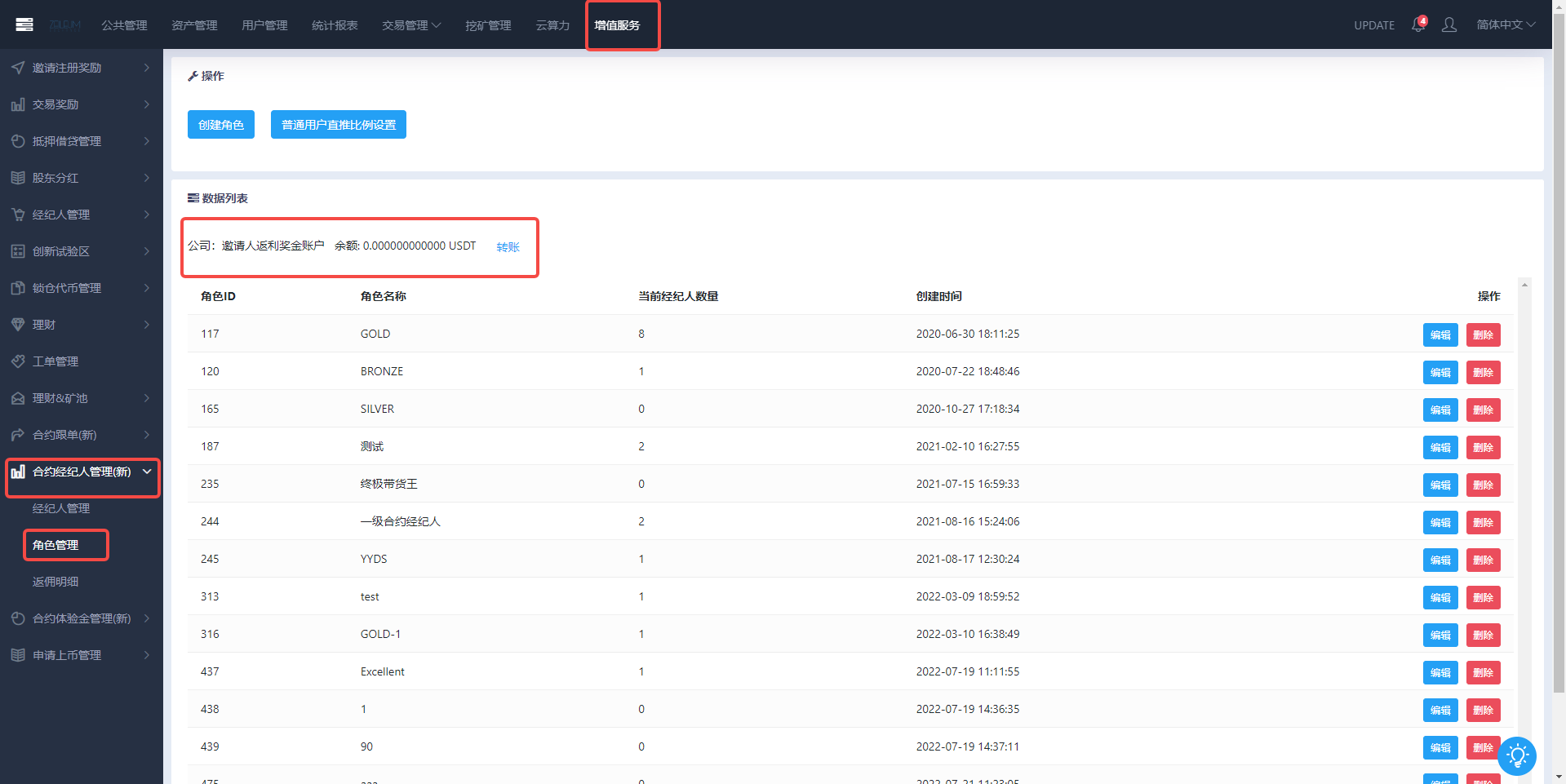Delete the GOLD-1 role row
Viewport: 1566px width, 784px height.
click(1484, 636)
